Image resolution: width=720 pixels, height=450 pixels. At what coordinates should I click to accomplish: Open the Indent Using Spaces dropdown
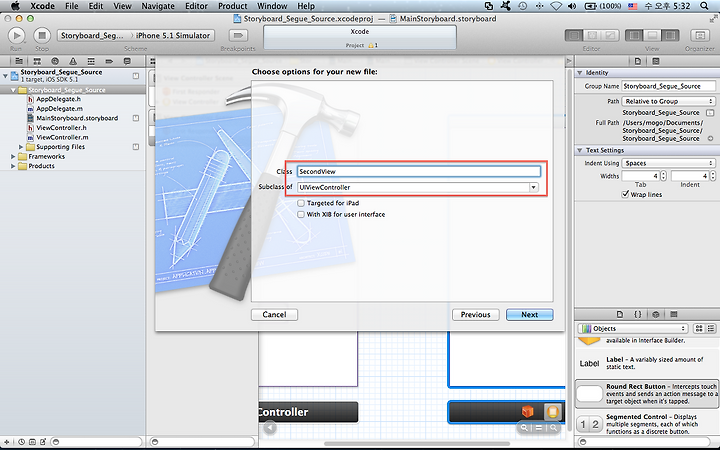[x=669, y=163]
